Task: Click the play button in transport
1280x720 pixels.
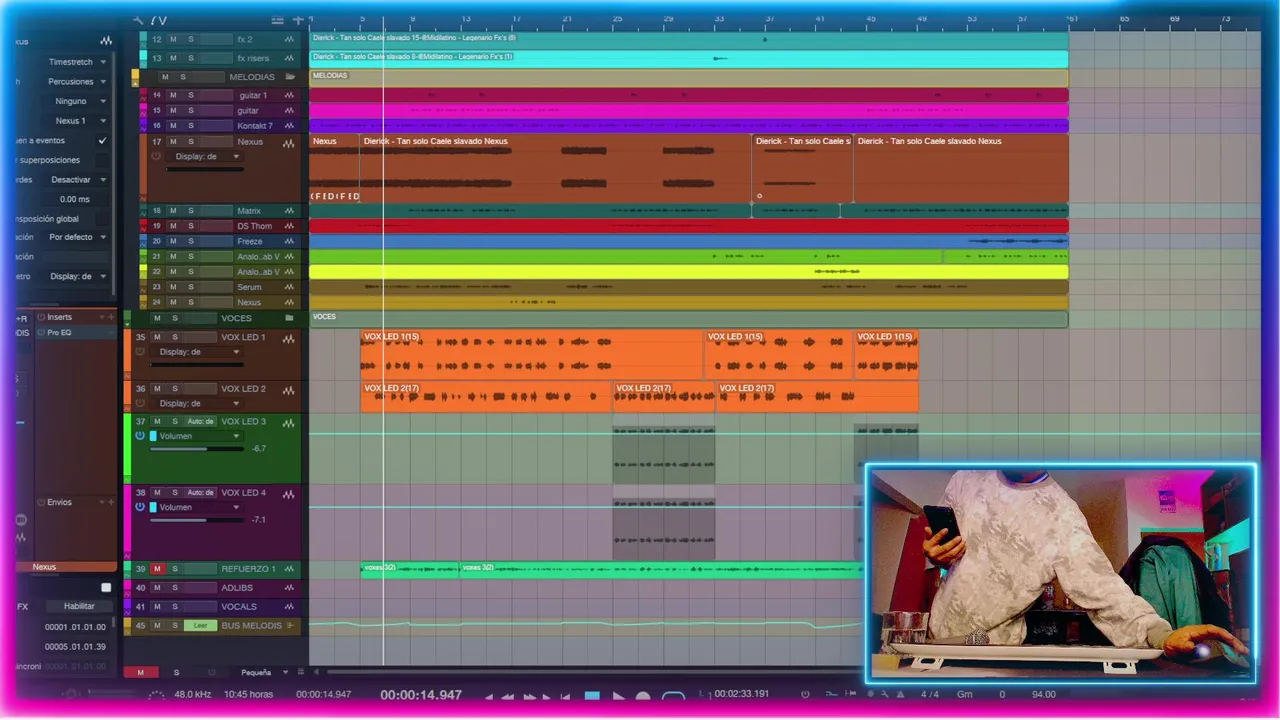Action: (618, 696)
